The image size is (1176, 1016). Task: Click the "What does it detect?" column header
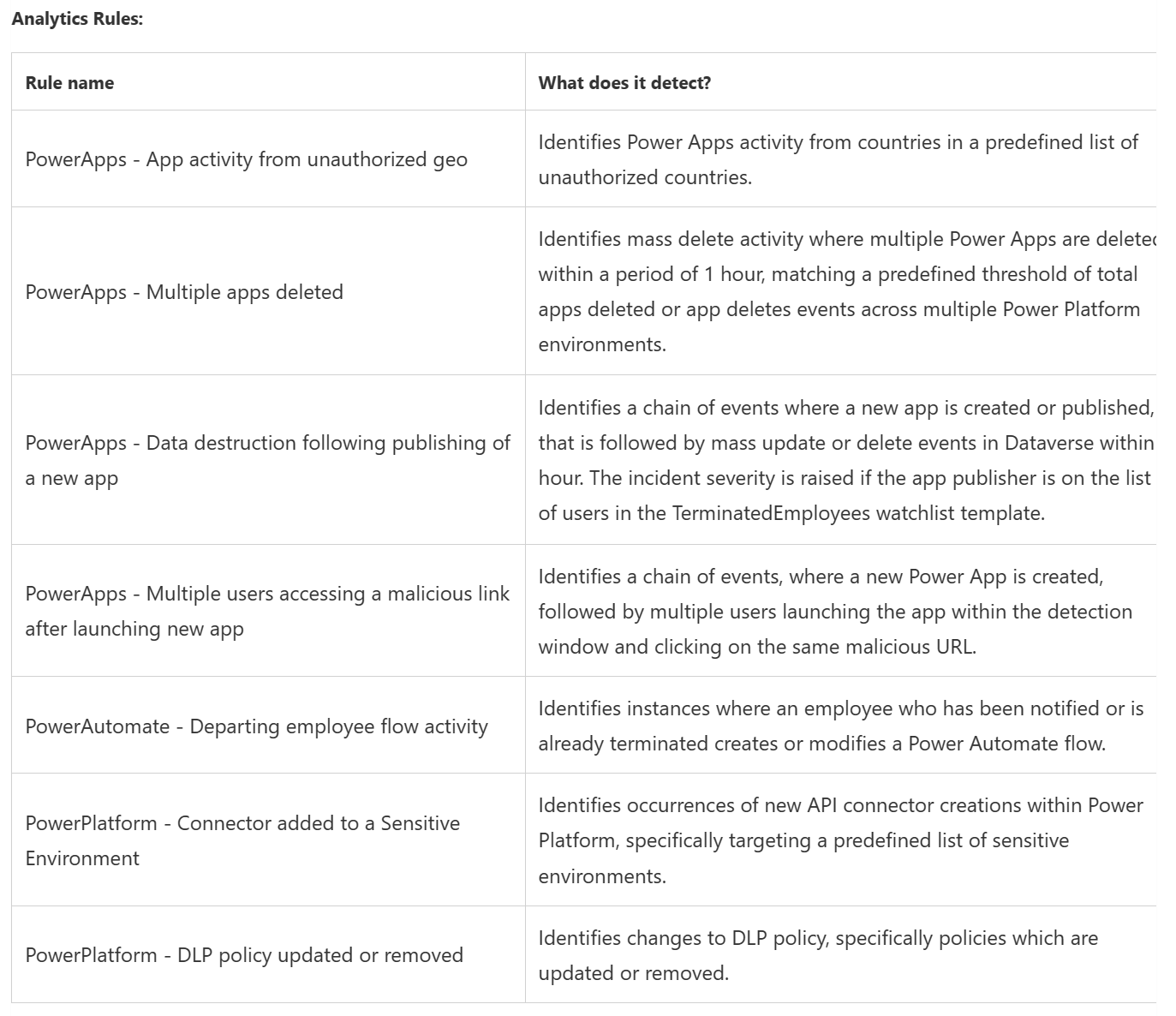click(624, 83)
